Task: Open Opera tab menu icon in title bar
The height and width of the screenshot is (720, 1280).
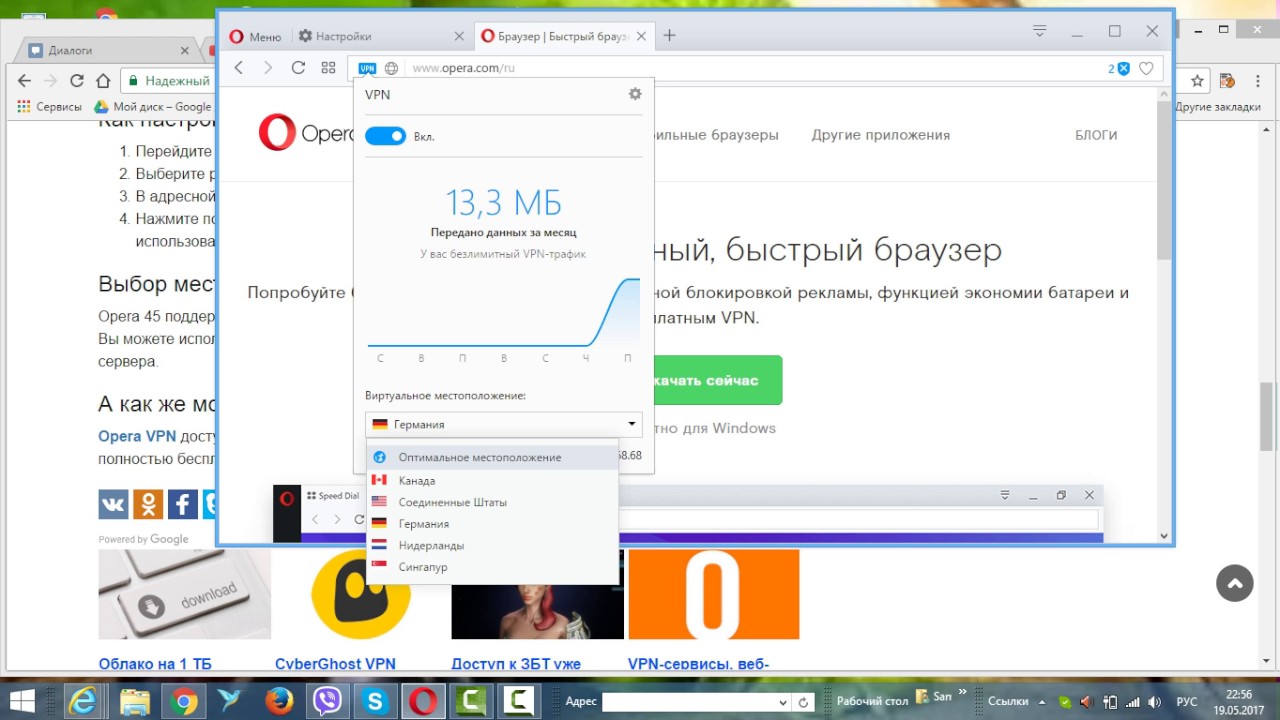Action: (x=1040, y=32)
